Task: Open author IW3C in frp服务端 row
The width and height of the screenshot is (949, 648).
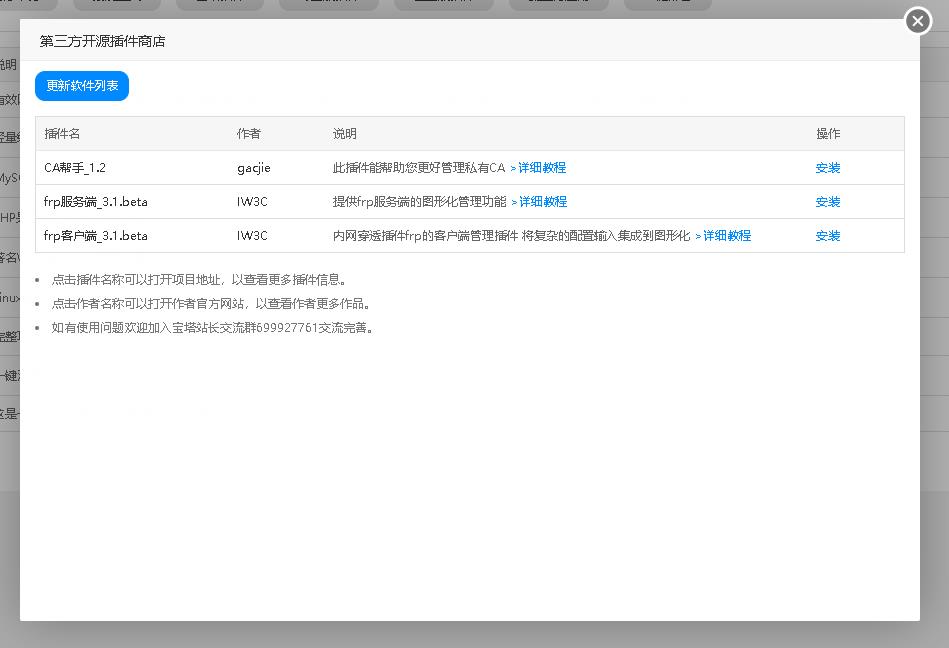Action: click(x=252, y=202)
